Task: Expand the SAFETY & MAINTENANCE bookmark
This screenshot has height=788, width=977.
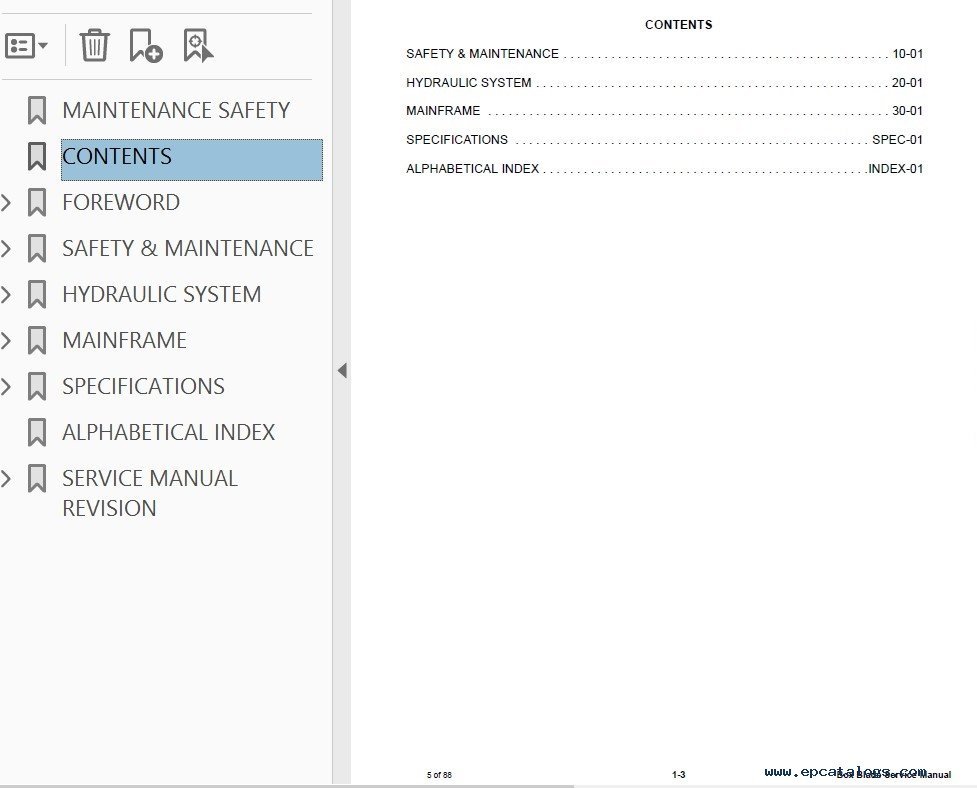Action: (7, 249)
